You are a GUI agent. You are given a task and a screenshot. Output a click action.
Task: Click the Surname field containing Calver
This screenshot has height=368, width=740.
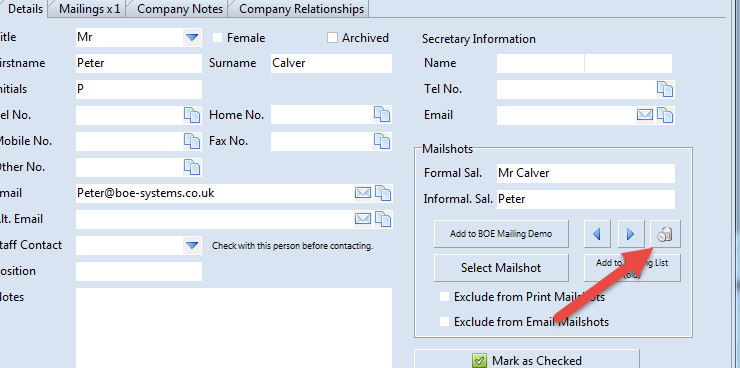coord(331,63)
